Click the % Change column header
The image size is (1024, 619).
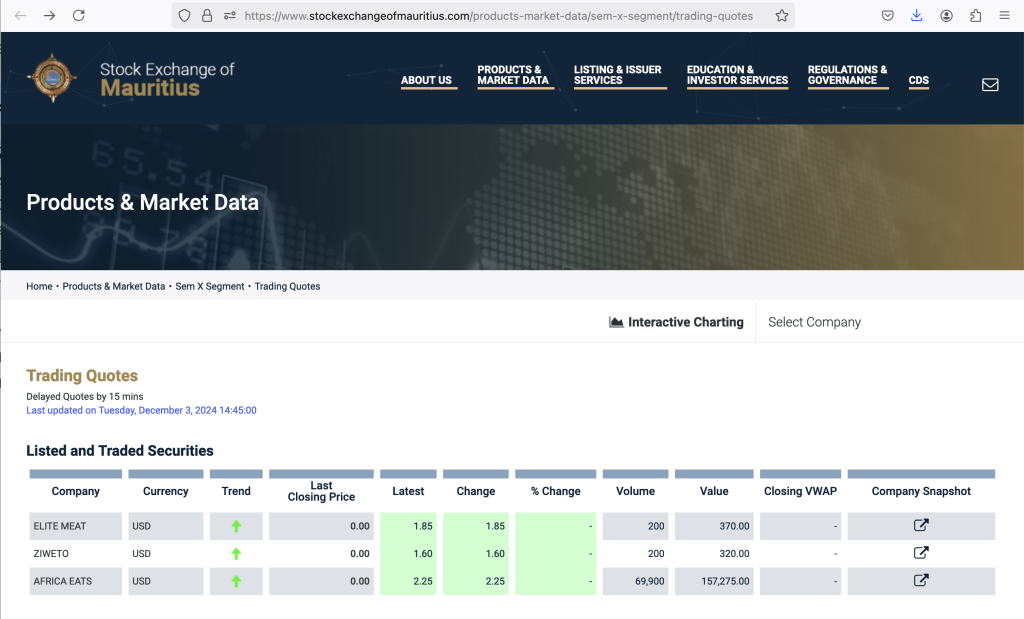tap(556, 491)
